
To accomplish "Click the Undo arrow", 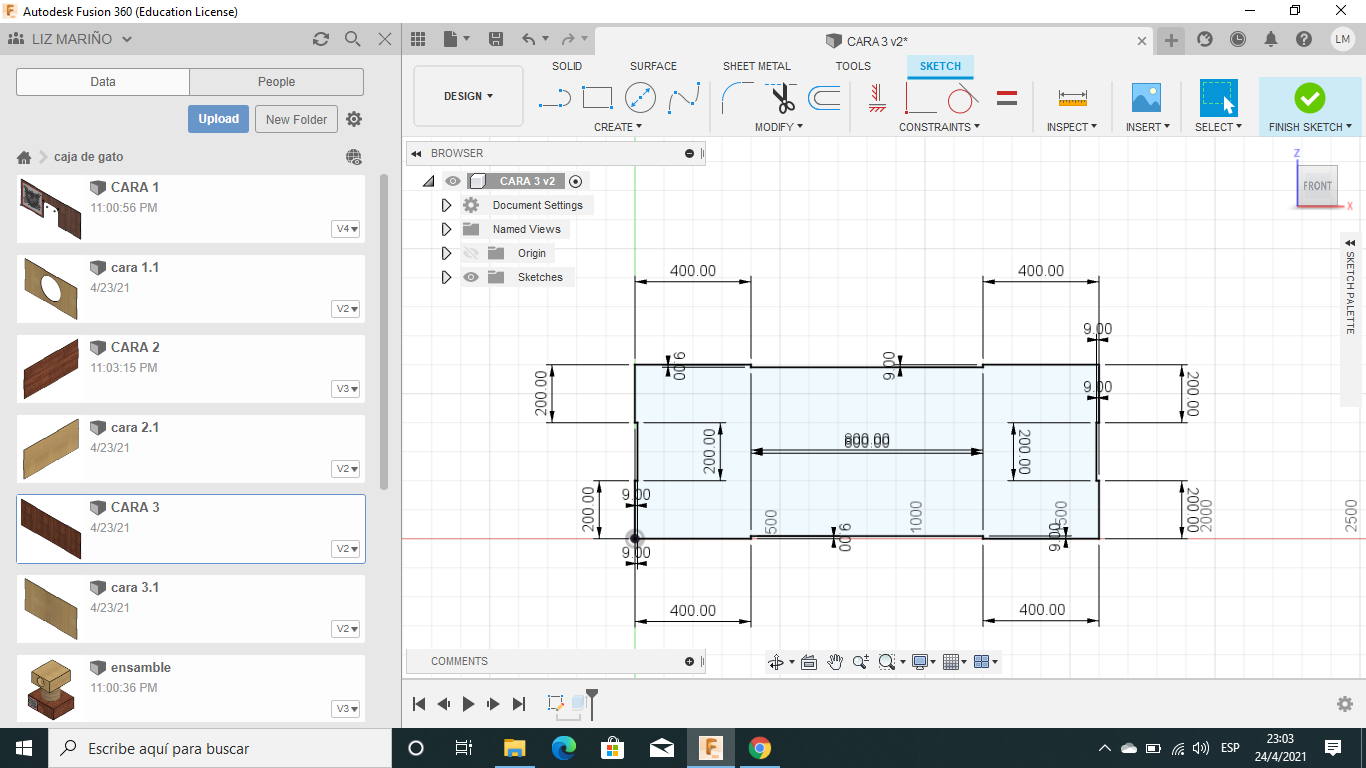I will point(529,39).
